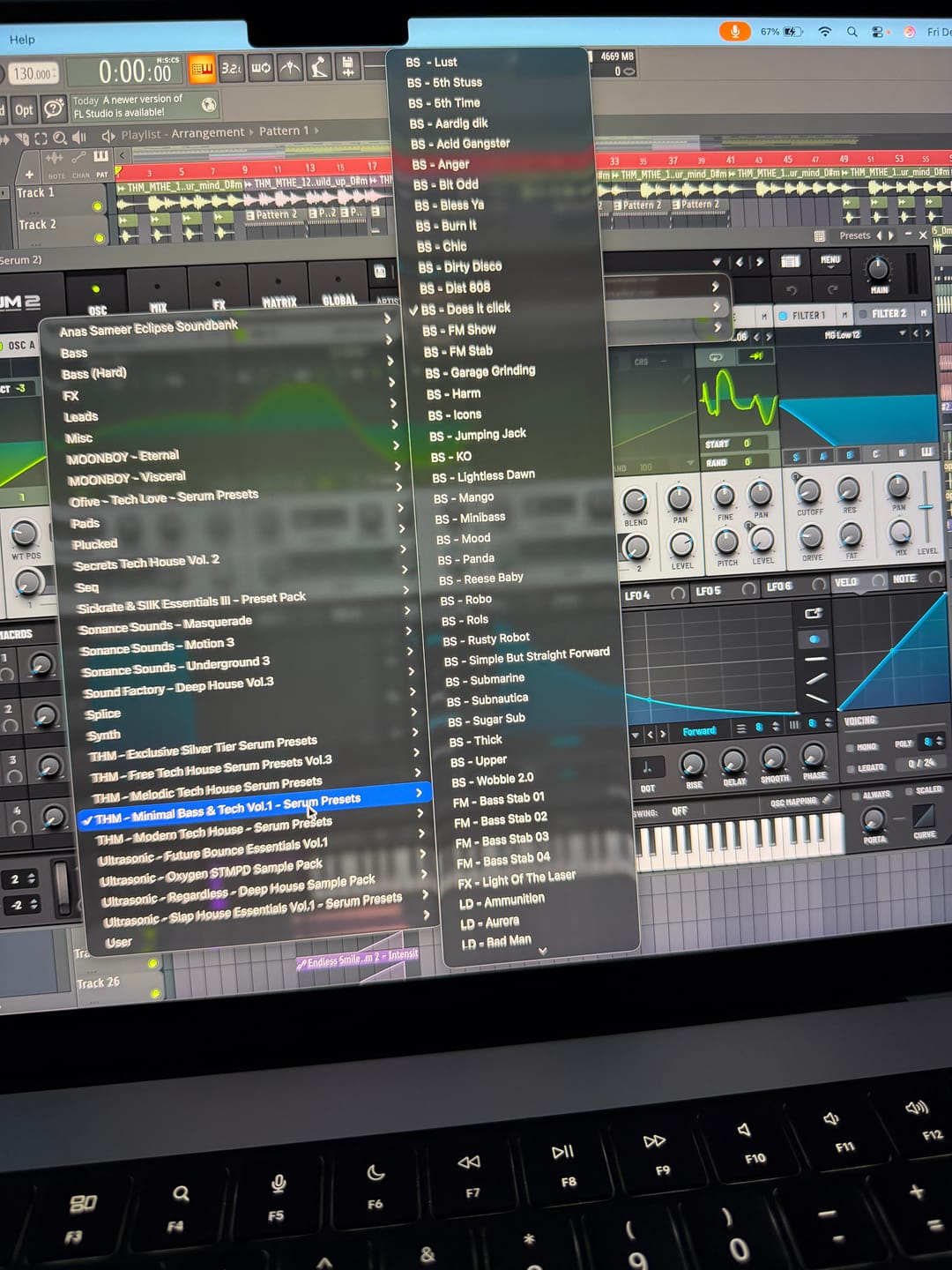
Task: Select the rising ramp LFO draw tool
Action: [816, 677]
